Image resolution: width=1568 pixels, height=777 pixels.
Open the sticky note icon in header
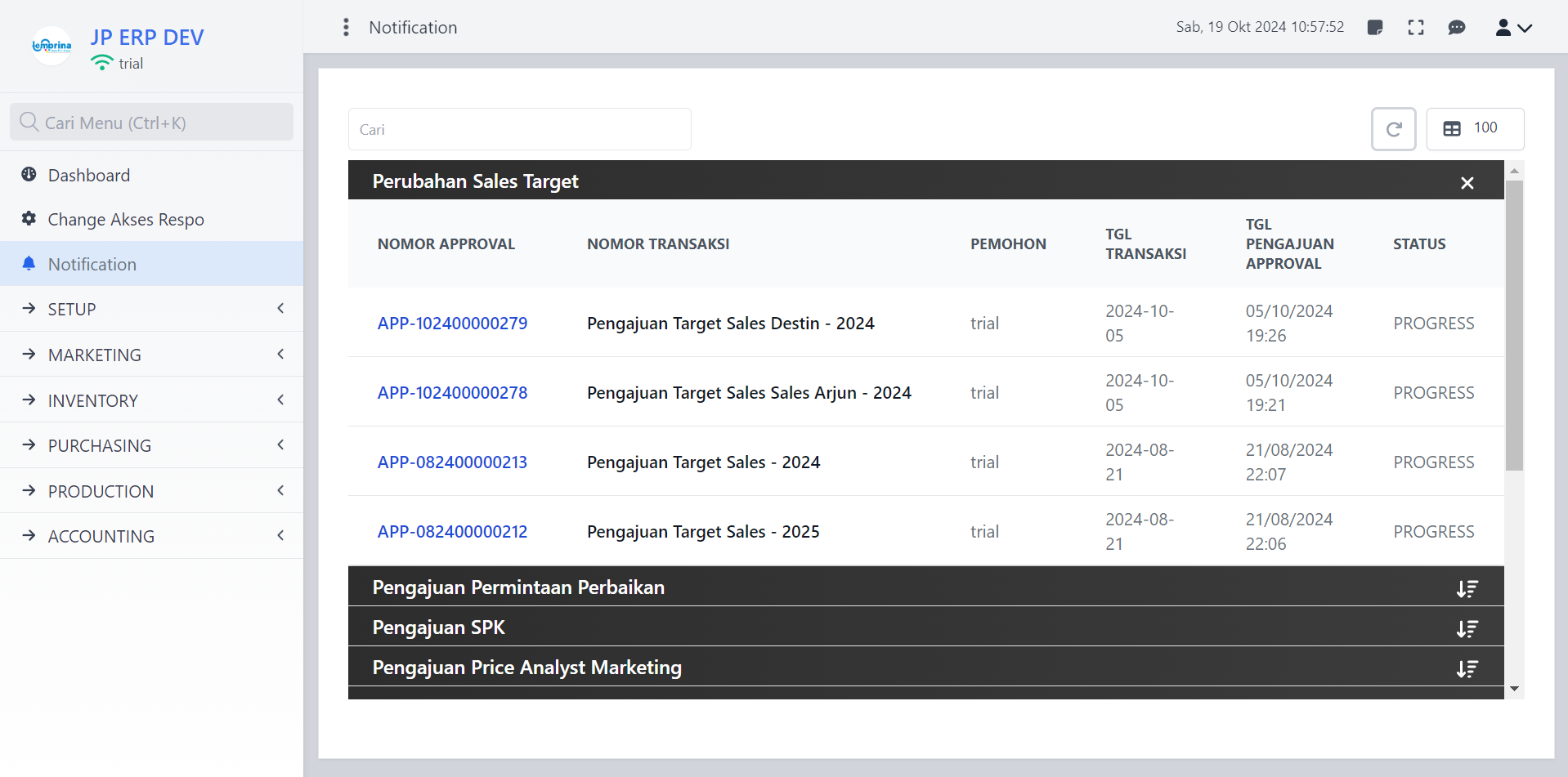pyautogui.click(x=1375, y=28)
